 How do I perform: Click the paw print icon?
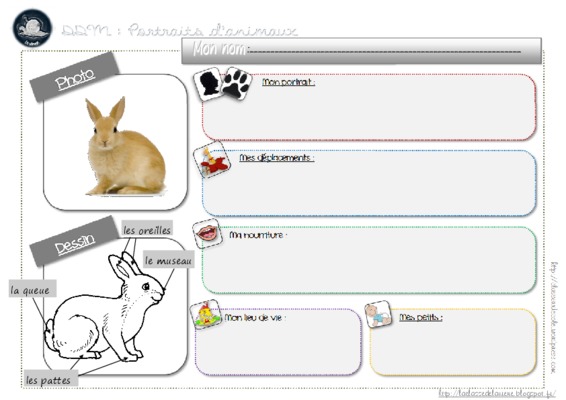[x=236, y=83]
